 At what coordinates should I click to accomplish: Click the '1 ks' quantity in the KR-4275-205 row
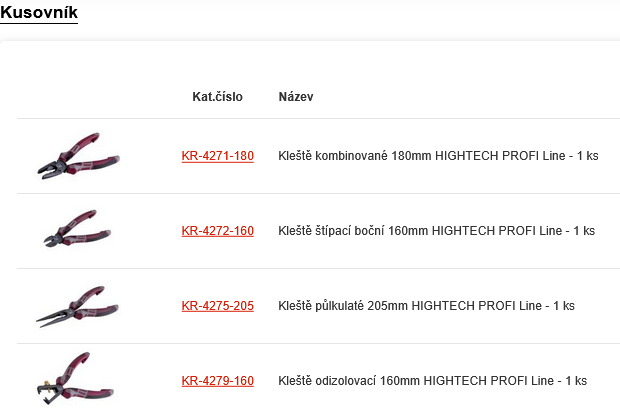562,306
